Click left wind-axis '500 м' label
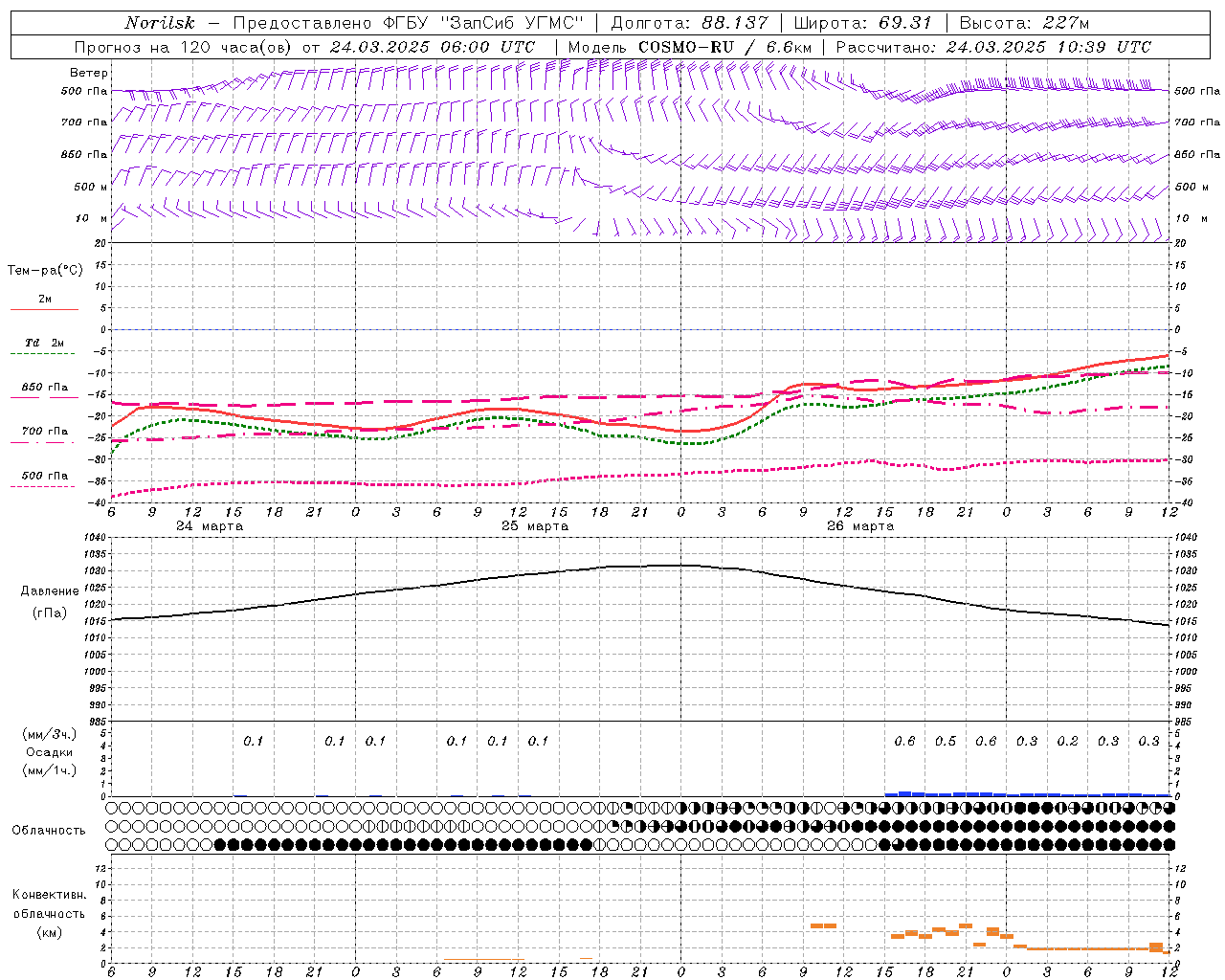Image resolution: width=1225 pixels, height=980 pixels. tap(92, 187)
